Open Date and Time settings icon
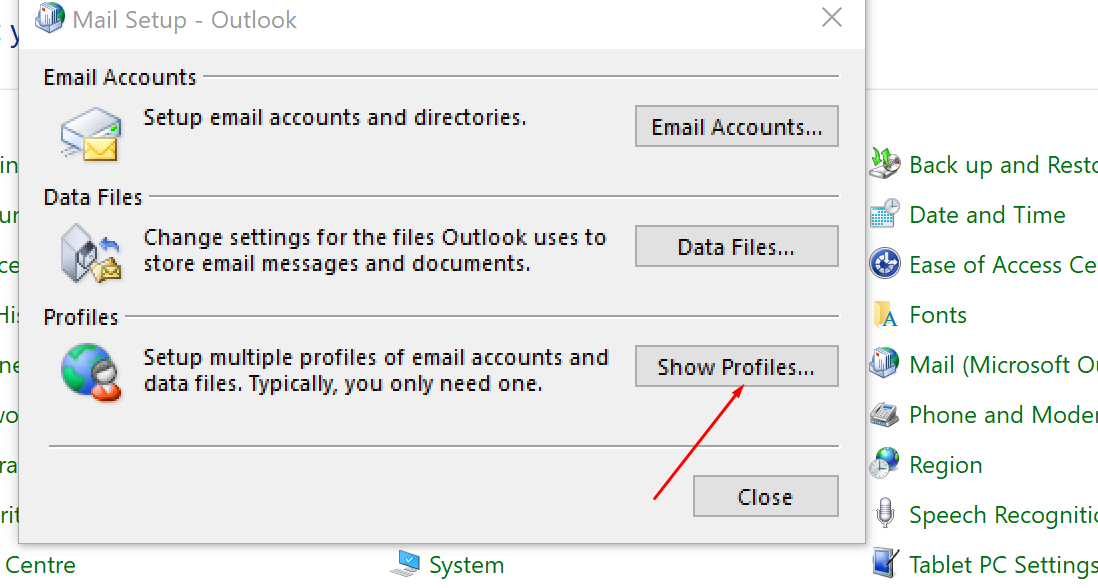The height and width of the screenshot is (588, 1098). [884, 214]
